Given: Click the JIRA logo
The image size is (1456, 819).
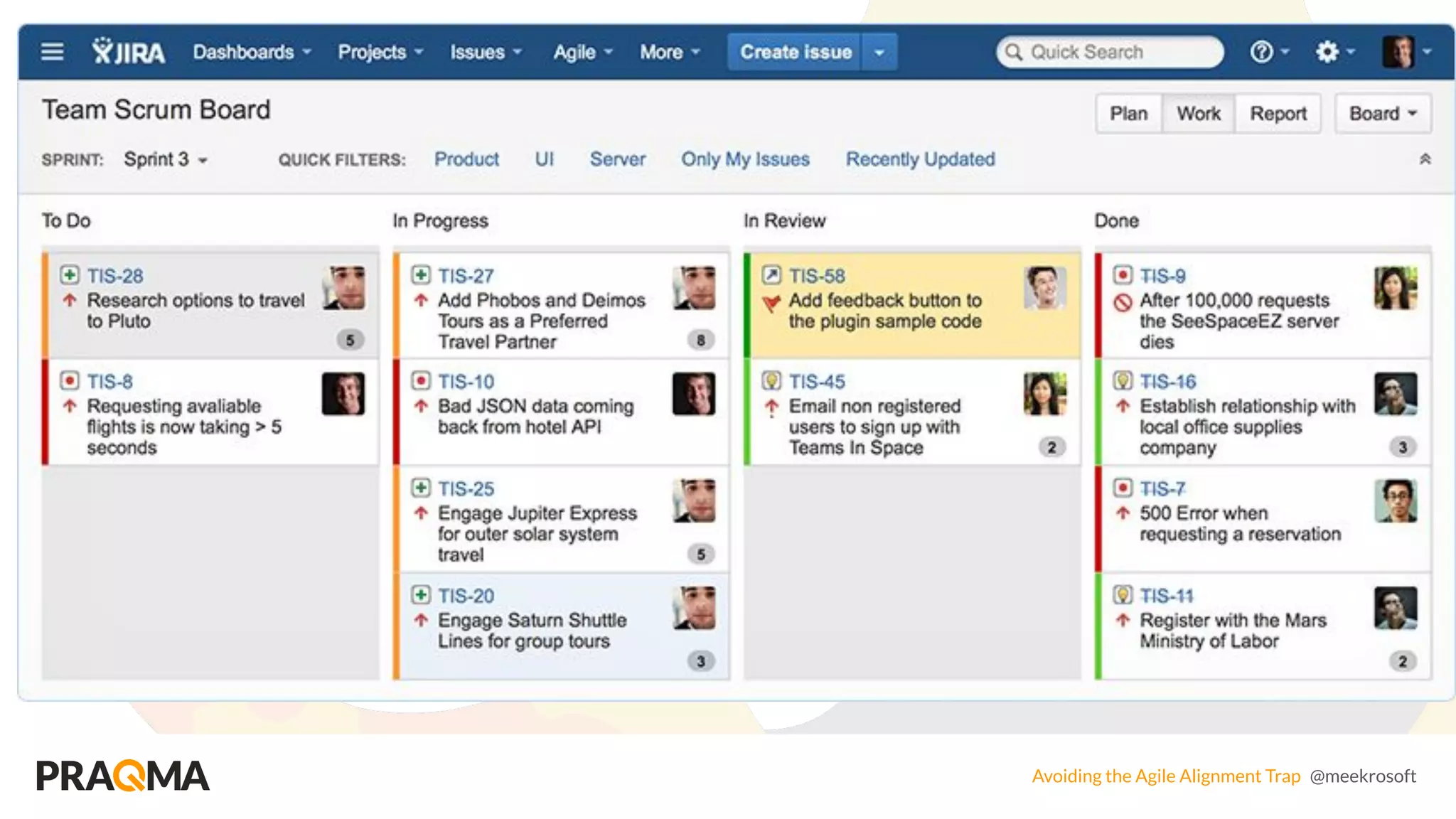Looking at the screenshot, I should [x=129, y=52].
